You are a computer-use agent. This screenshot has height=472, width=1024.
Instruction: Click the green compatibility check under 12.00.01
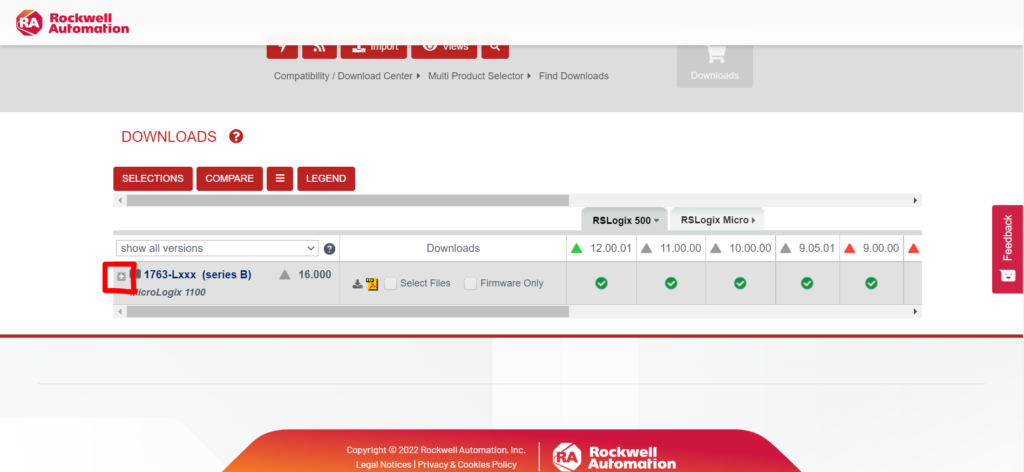click(601, 283)
